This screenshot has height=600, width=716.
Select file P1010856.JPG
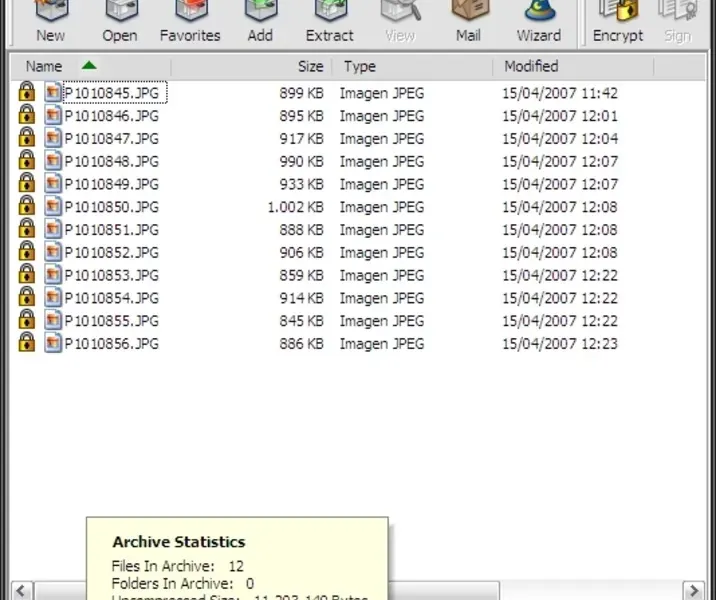112,344
